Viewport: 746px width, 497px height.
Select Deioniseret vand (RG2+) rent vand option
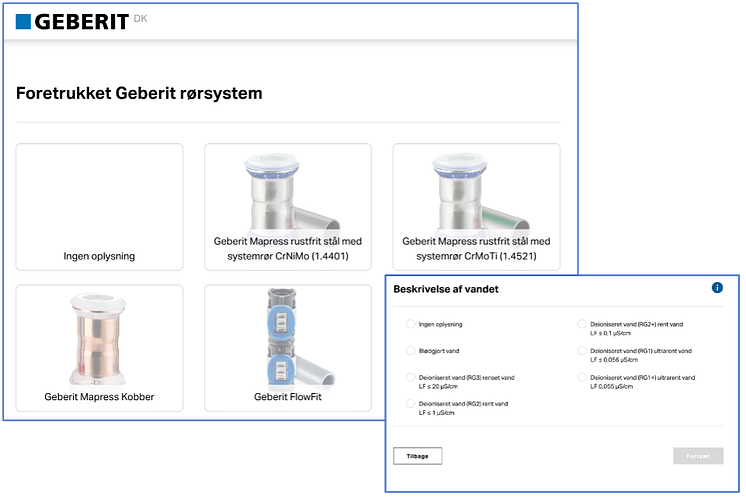click(x=581, y=324)
